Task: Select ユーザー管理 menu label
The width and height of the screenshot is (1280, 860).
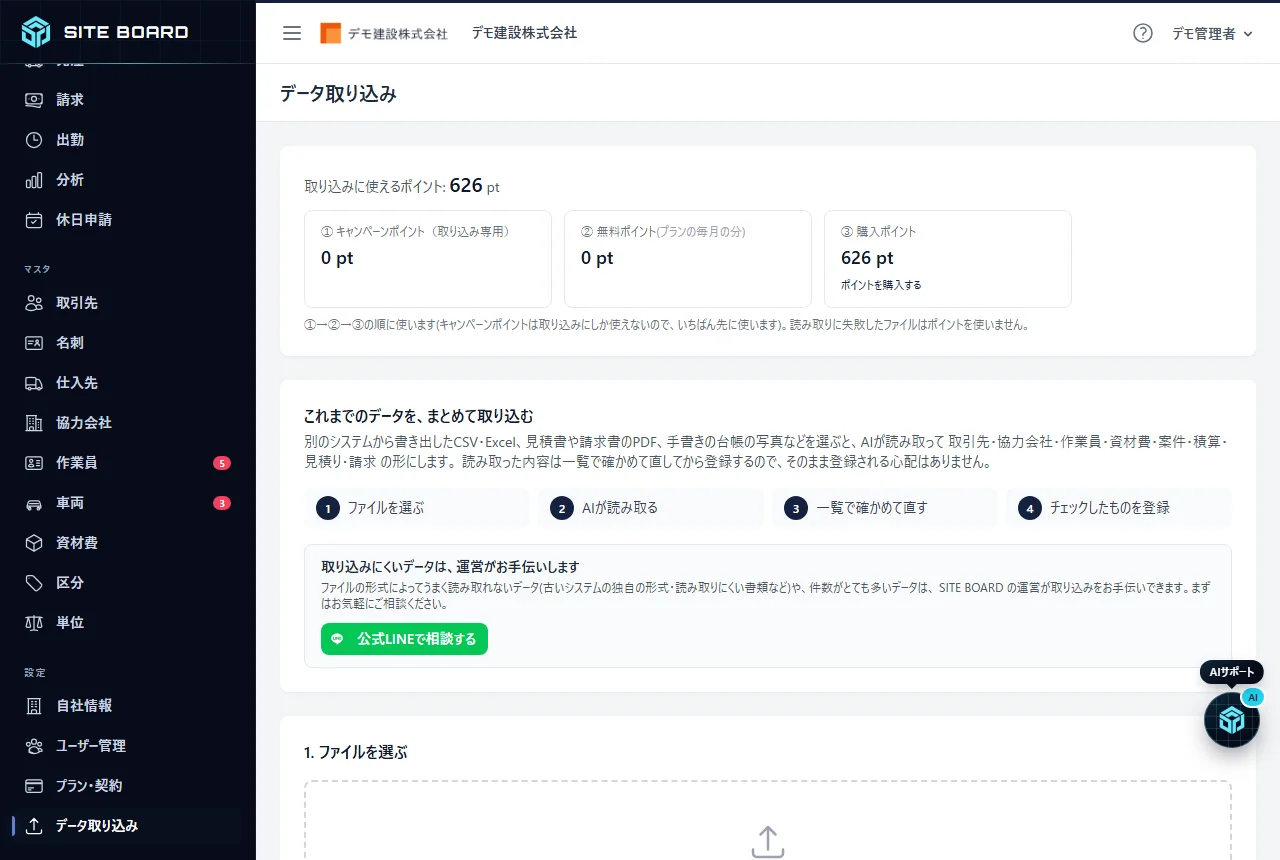Action: [x=91, y=746]
